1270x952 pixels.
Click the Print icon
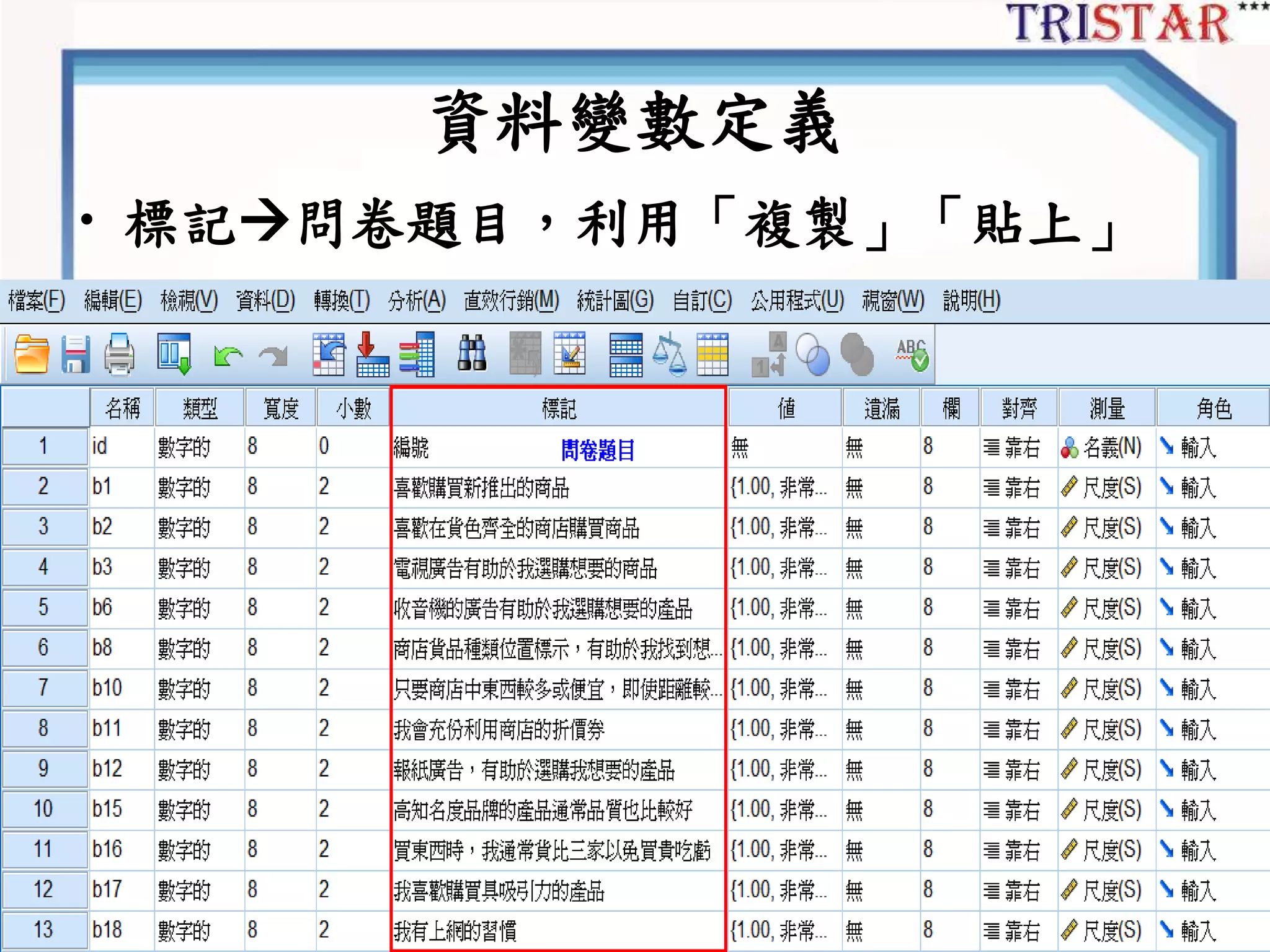(x=120, y=355)
